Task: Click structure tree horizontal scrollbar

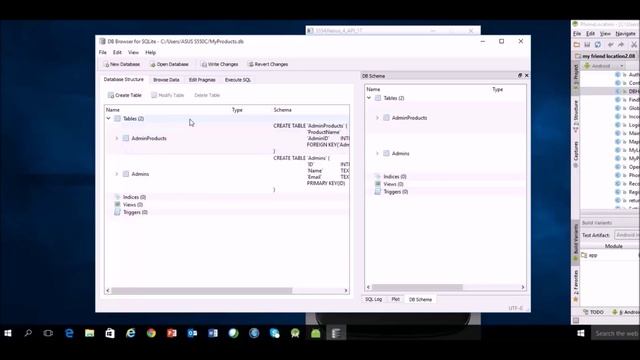Action: 202,291
